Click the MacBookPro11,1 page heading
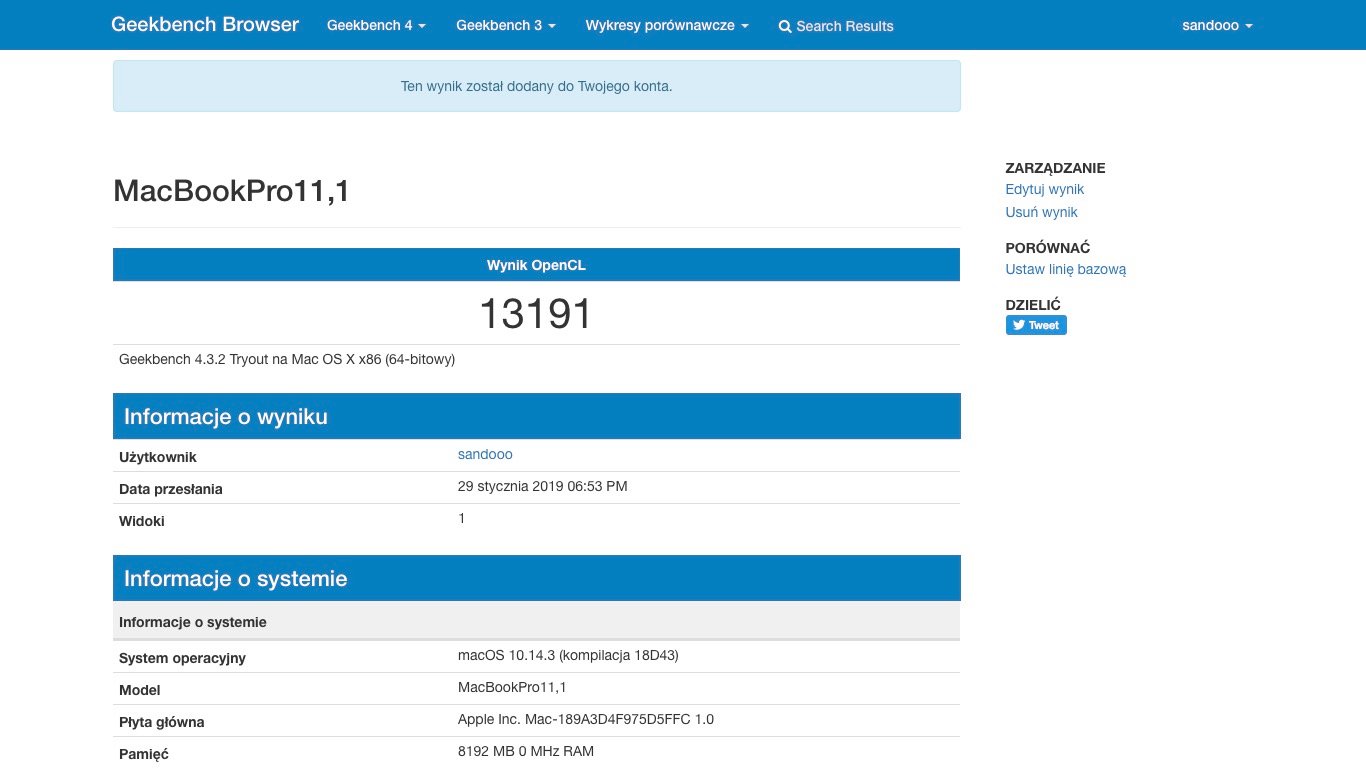The height and width of the screenshot is (768, 1366). pos(232,191)
